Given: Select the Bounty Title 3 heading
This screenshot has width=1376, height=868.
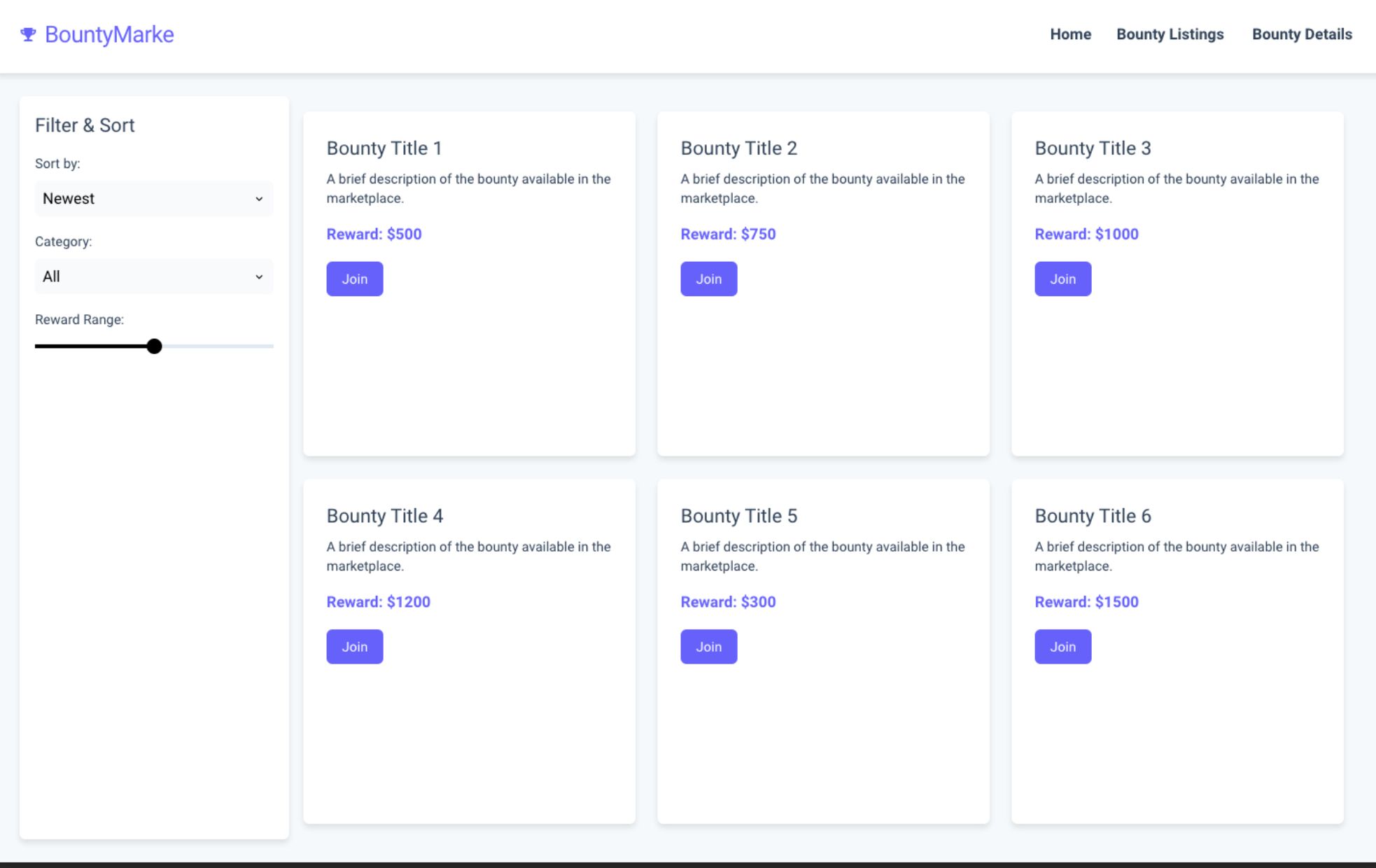Looking at the screenshot, I should 1093,148.
